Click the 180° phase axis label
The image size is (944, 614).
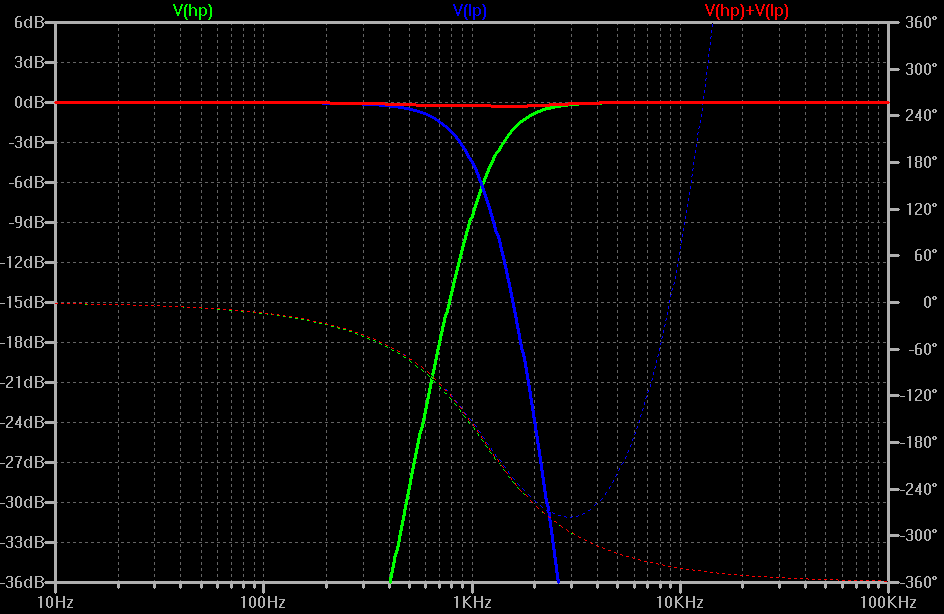[921, 163]
